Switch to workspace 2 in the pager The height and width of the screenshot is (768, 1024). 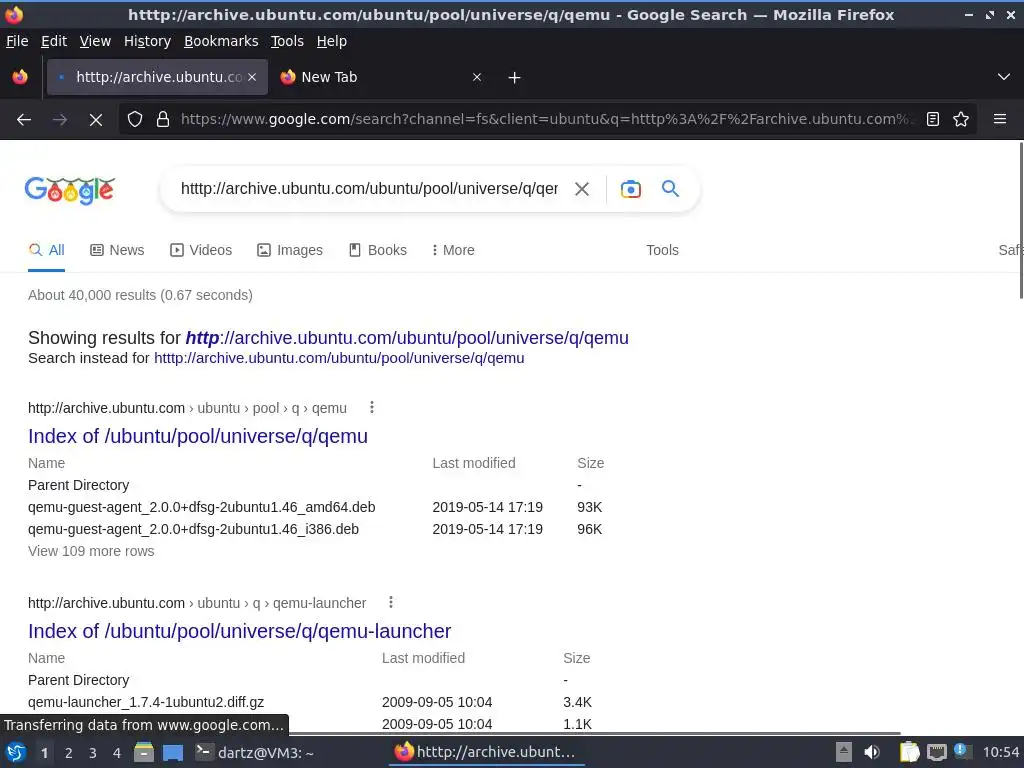[69, 753]
